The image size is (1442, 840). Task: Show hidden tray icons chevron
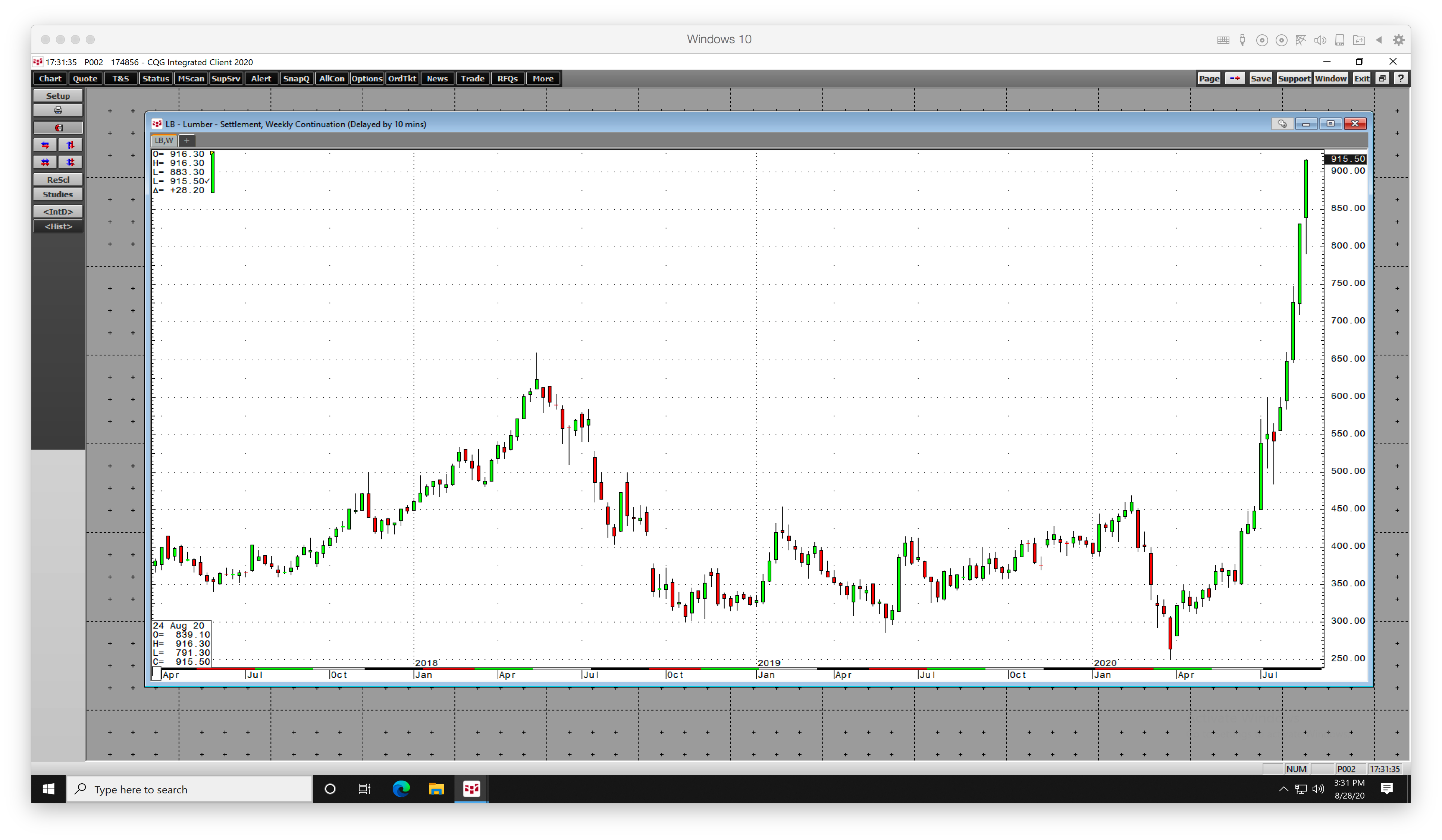coord(1283,789)
